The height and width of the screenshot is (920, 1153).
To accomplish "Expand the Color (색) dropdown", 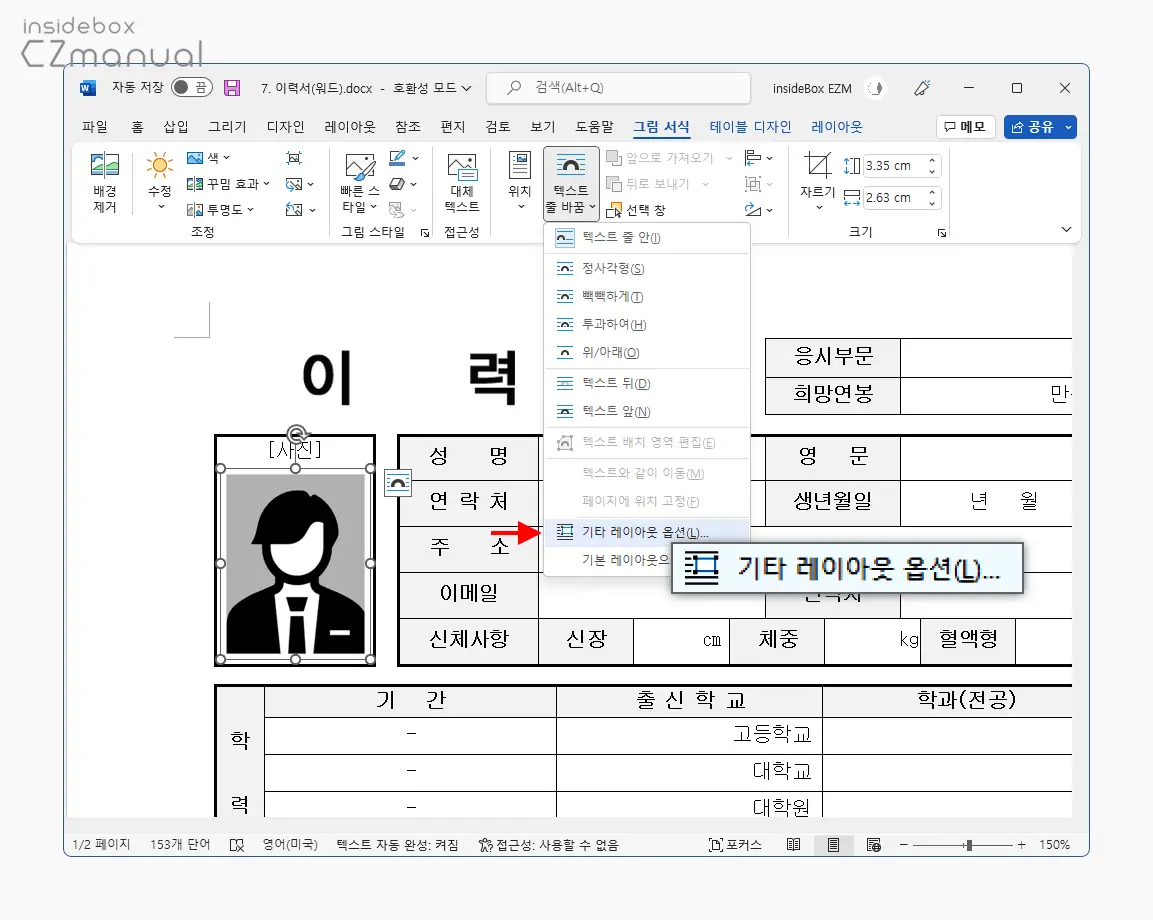I will (x=226, y=157).
